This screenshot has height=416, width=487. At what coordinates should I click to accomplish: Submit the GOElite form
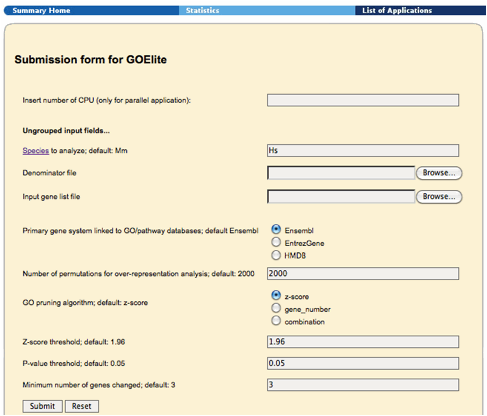point(42,406)
